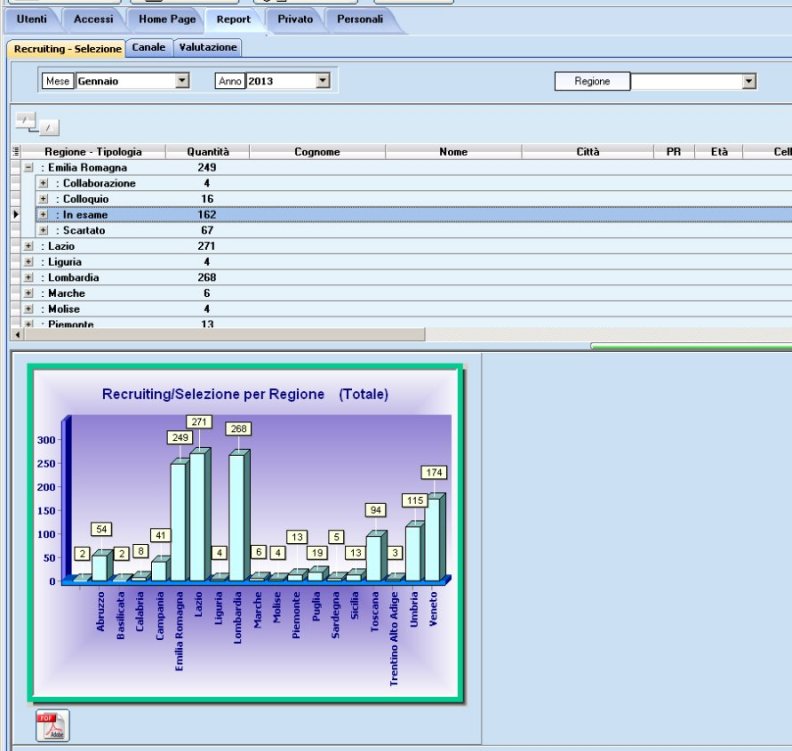Select the Lazio row text
Image resolution: width=792 pixels, height=751 pixels.
[x=61, y=246]
